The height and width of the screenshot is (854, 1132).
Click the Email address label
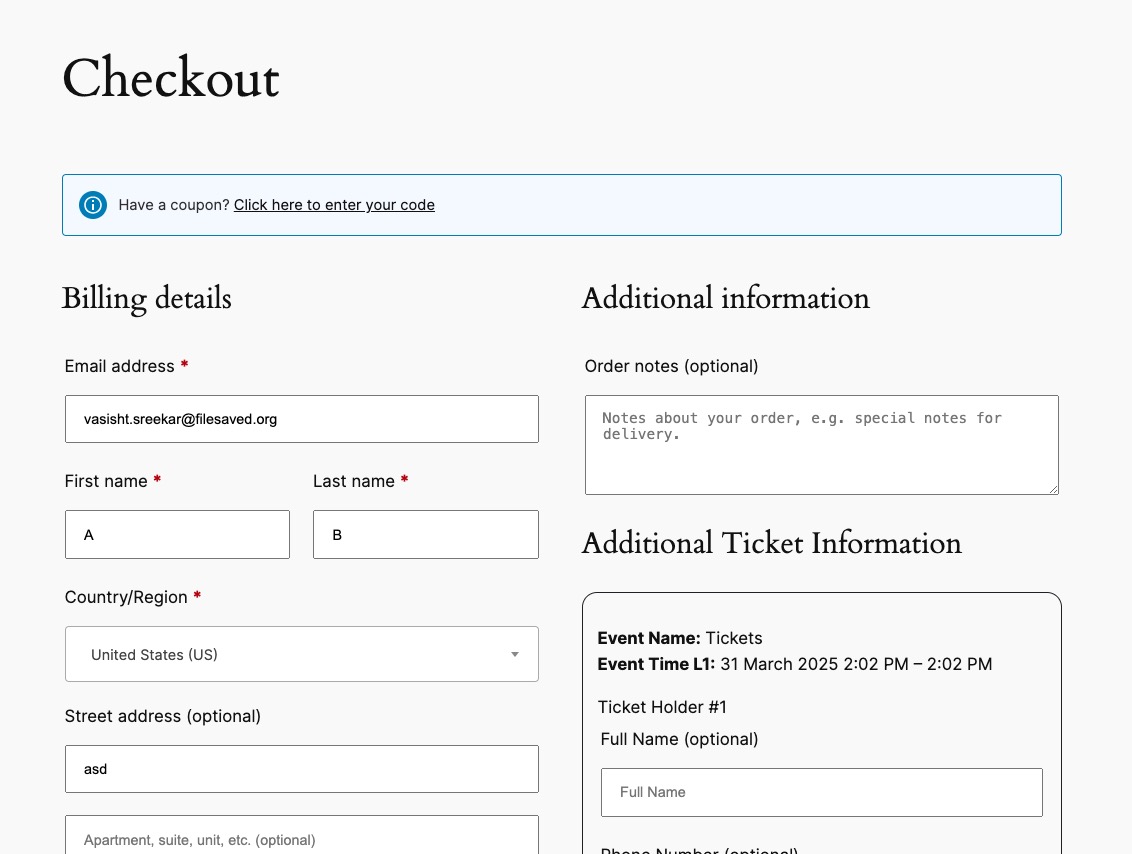click(x=120, y=366)
